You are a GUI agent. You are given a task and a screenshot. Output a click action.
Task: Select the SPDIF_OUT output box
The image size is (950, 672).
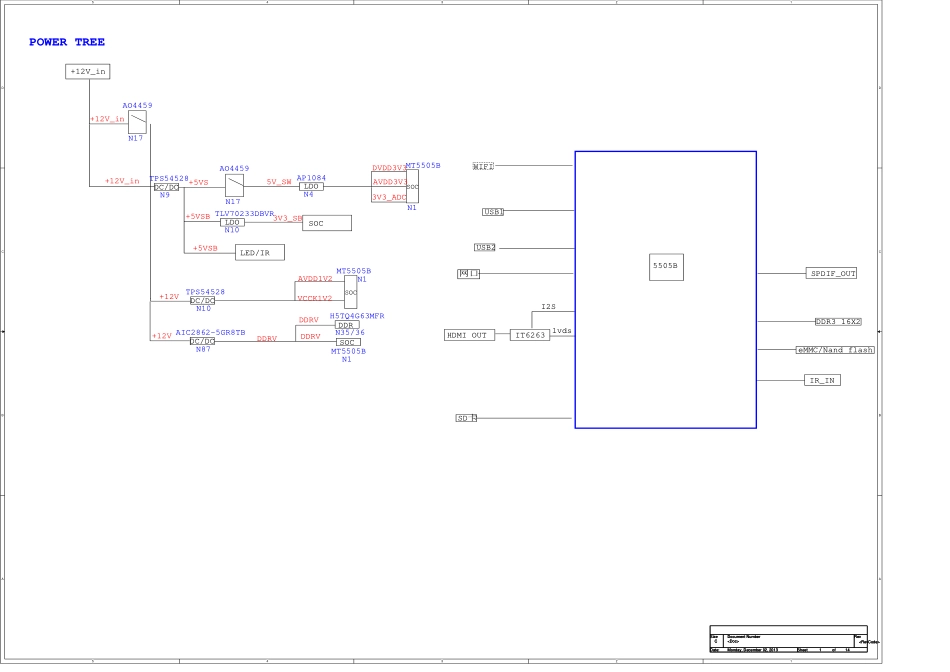click(x=832, y=273)
